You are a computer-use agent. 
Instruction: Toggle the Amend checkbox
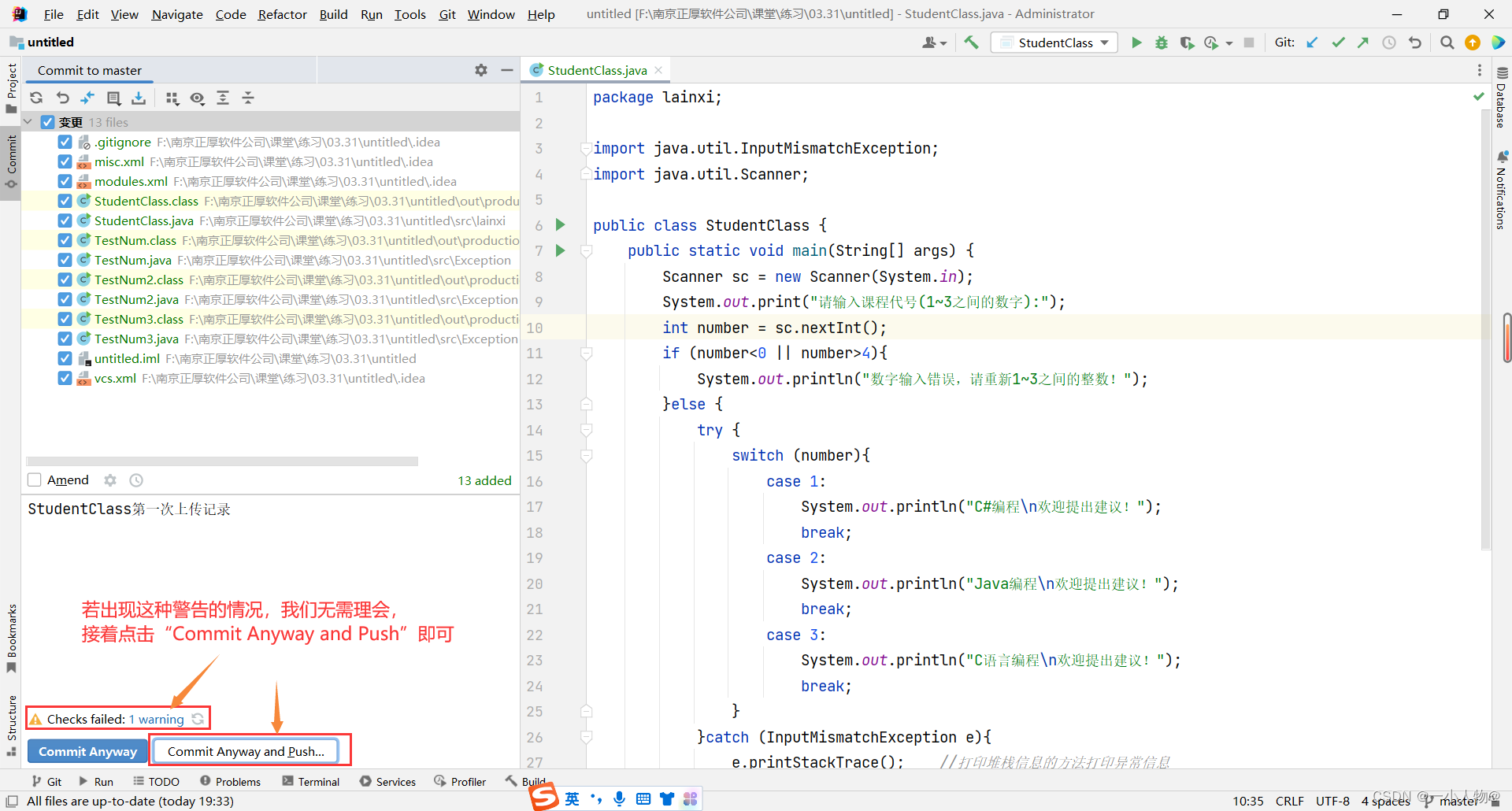point(35,480)
